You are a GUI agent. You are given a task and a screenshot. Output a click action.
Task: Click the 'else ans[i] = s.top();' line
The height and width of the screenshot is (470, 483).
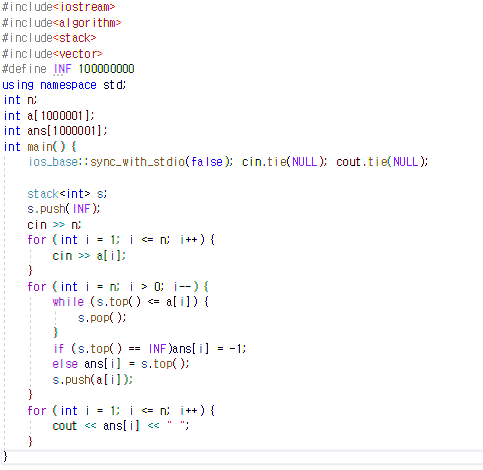(121, 364)
